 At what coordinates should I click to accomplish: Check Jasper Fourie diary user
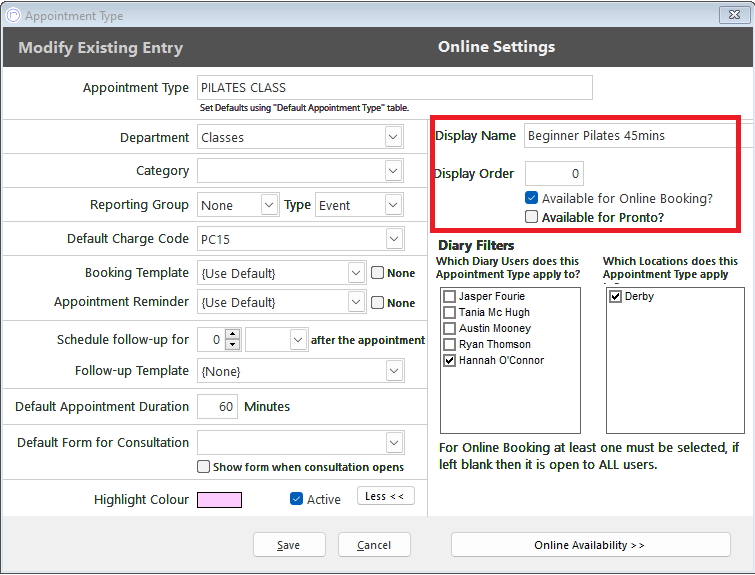coord(449,296)
